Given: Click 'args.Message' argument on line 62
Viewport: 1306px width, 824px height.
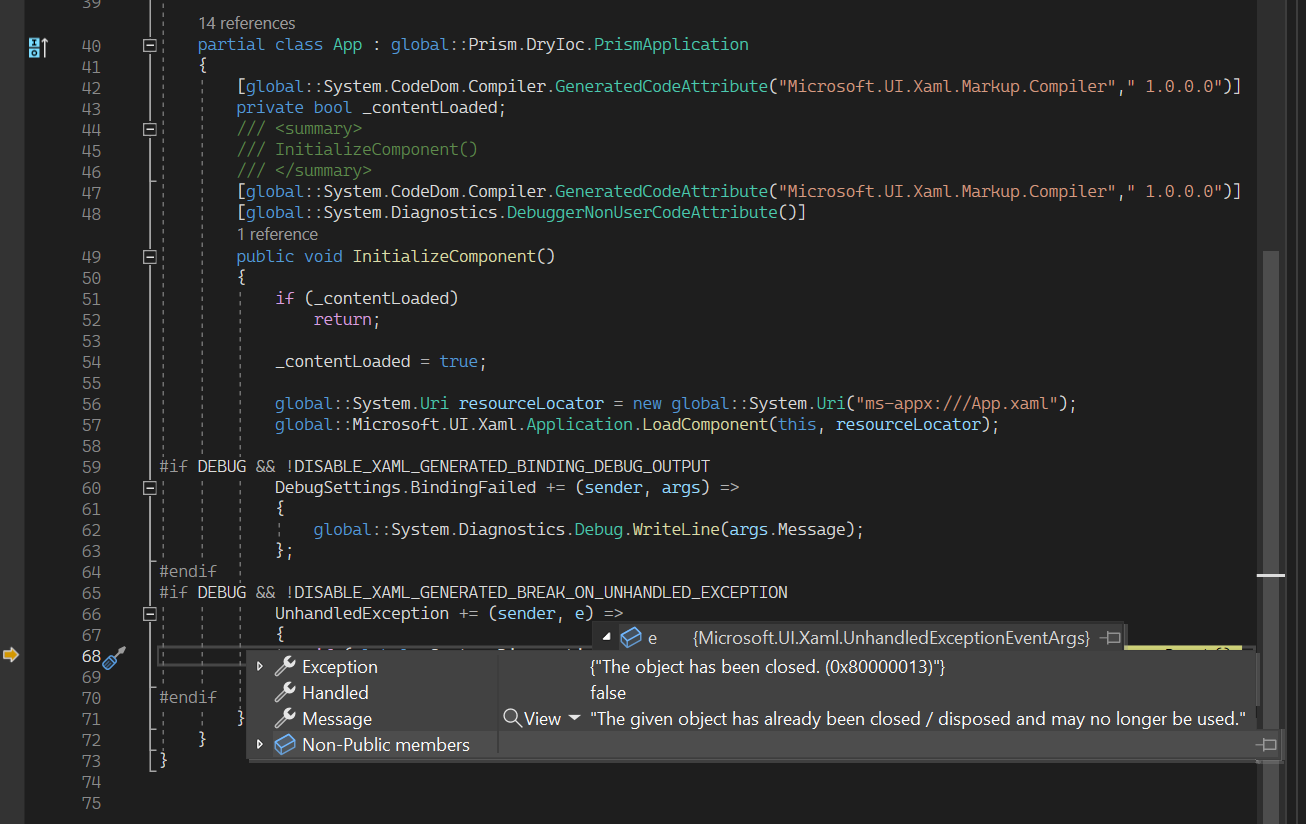Looking at the screenshot, I should click(x=787, y=530).
